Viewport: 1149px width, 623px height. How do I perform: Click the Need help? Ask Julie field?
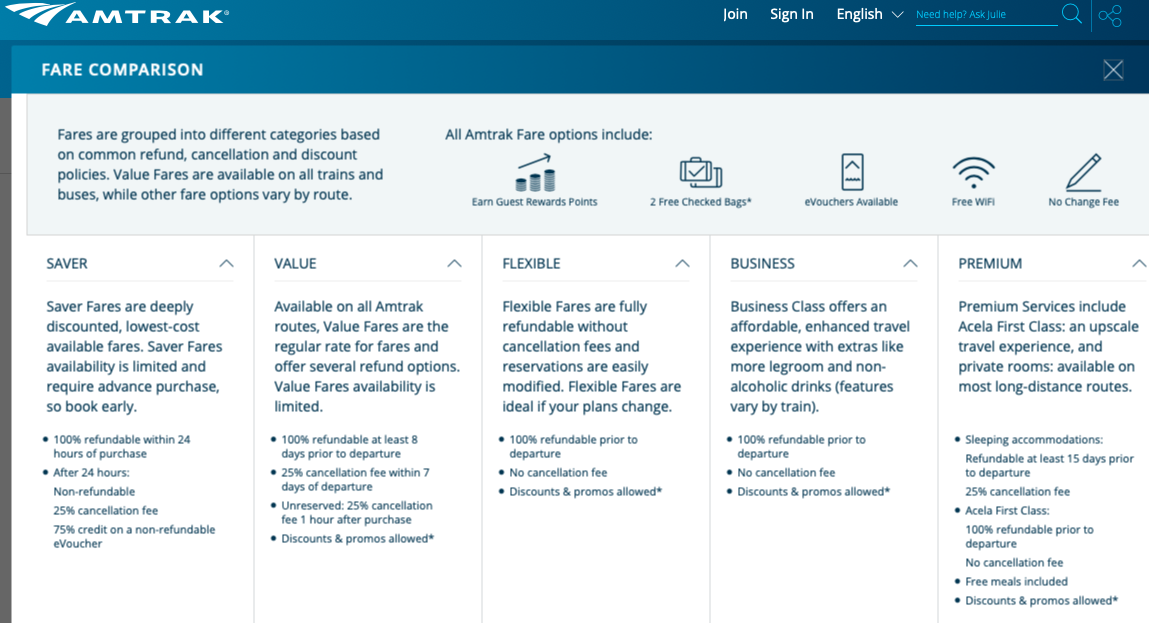[986, 15]
